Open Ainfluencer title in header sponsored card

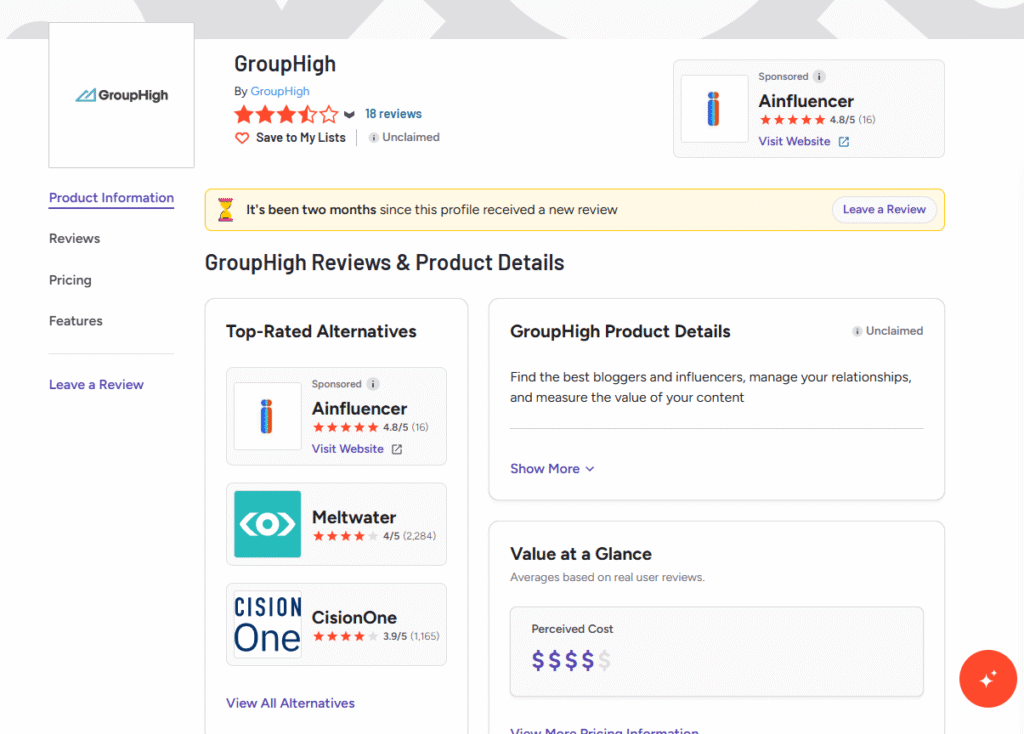pyautogui.click(x=806, y=101)
